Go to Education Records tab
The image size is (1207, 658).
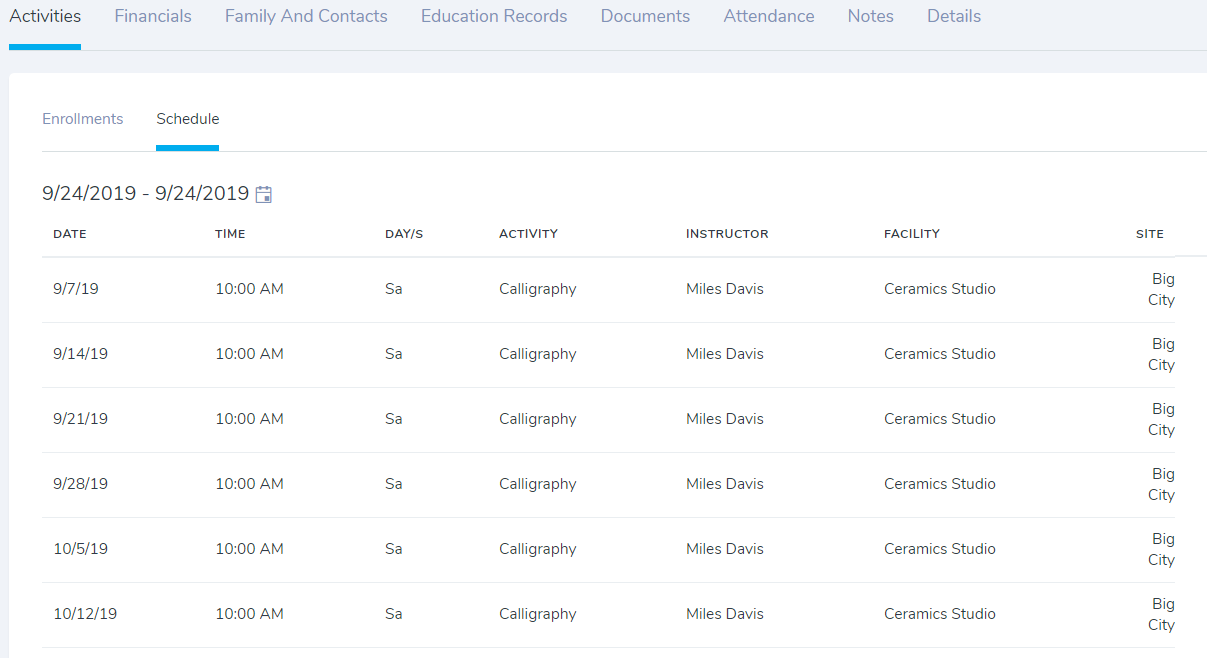point(494,17)
